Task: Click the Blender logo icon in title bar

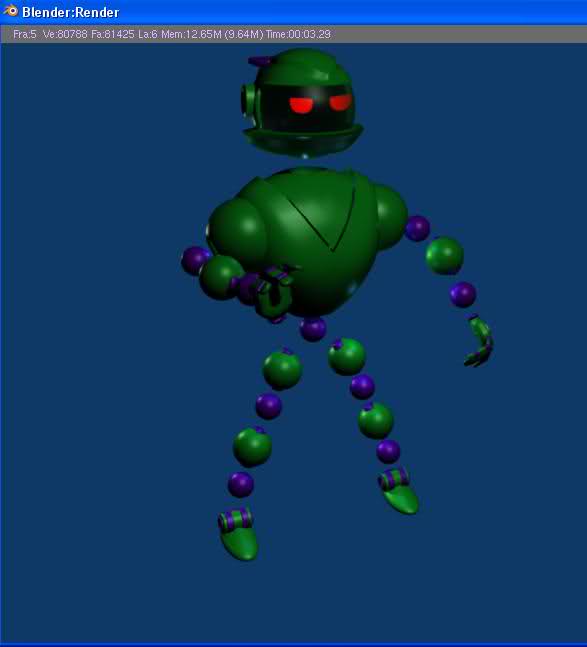Action: click(x=10, y=11)
